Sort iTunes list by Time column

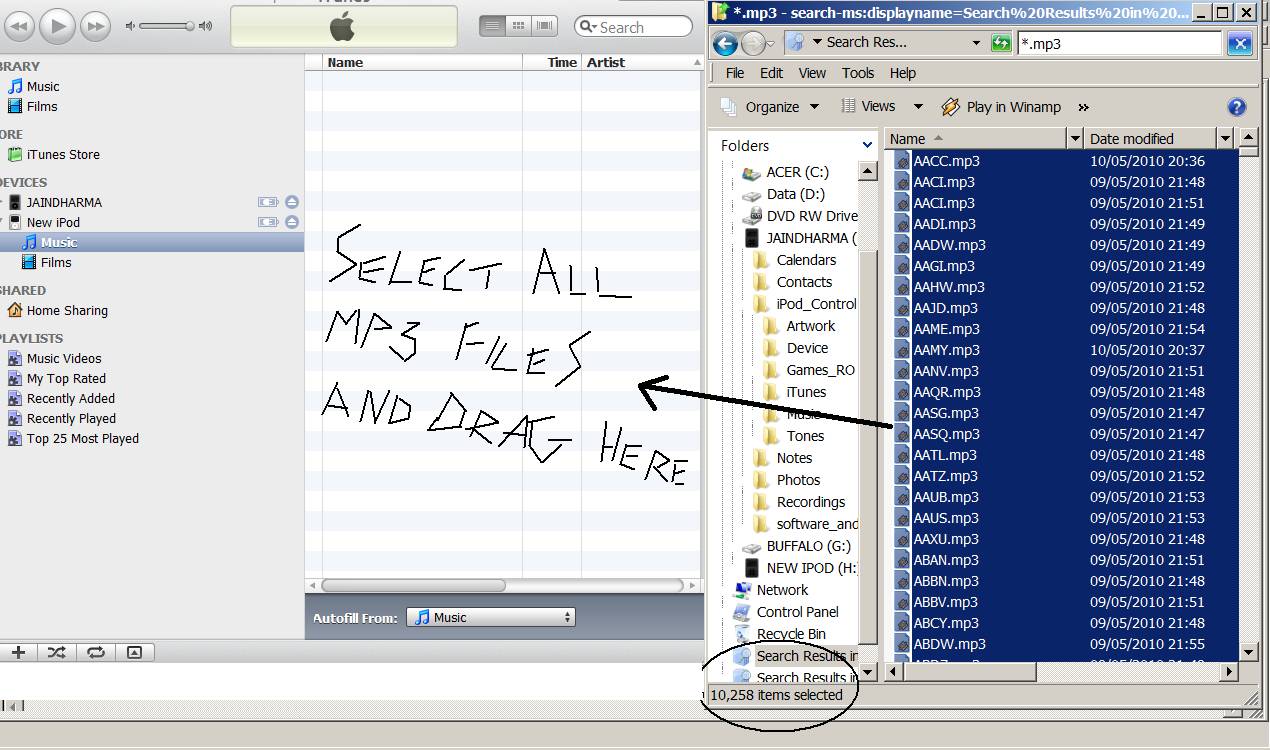coord(552,62)
